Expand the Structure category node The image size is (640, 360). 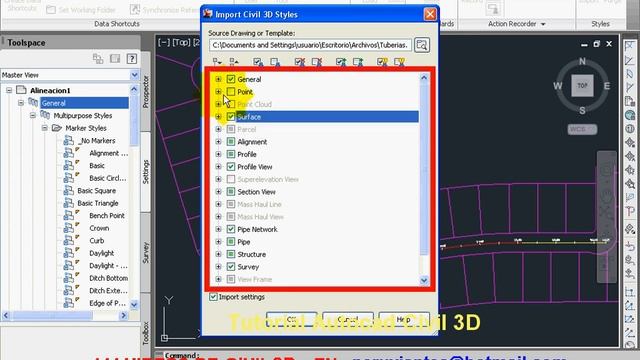(x=218, y=254)
